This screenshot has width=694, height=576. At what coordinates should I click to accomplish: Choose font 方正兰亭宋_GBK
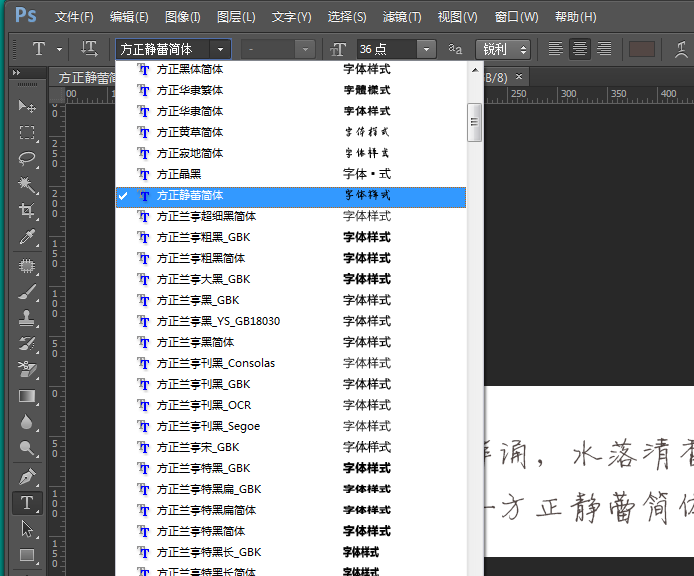tap(291, 447)
